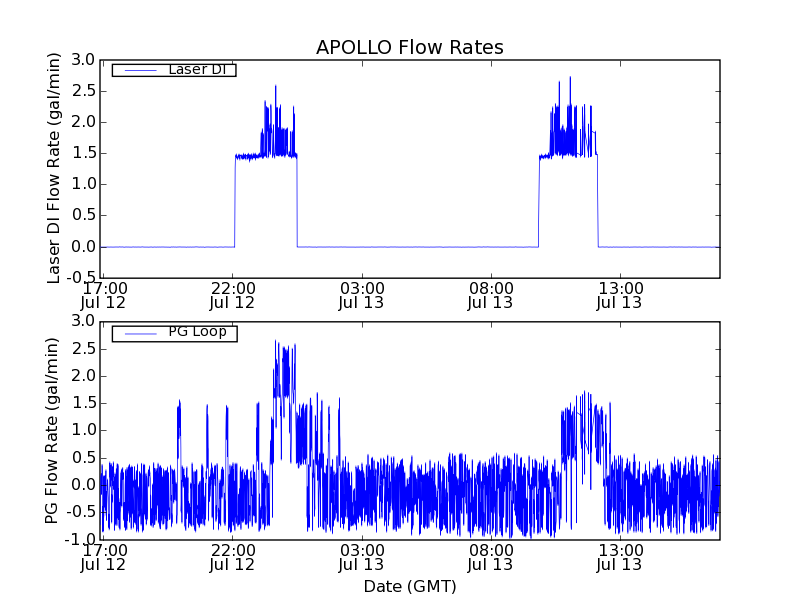800x600 pixels.
Task: Click the PG Loop legend line sample
Action: click(140, 333)
